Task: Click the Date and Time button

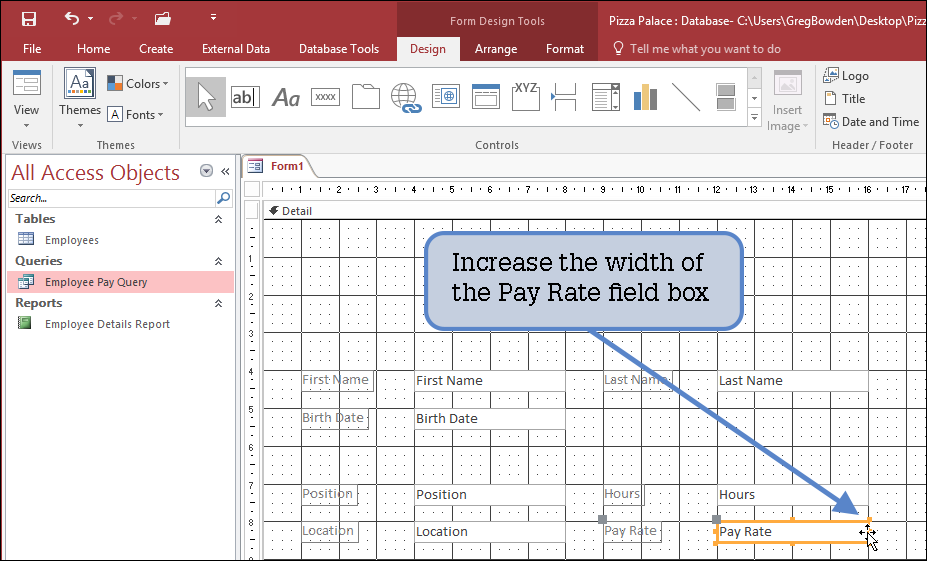Action: coord(871,122)
